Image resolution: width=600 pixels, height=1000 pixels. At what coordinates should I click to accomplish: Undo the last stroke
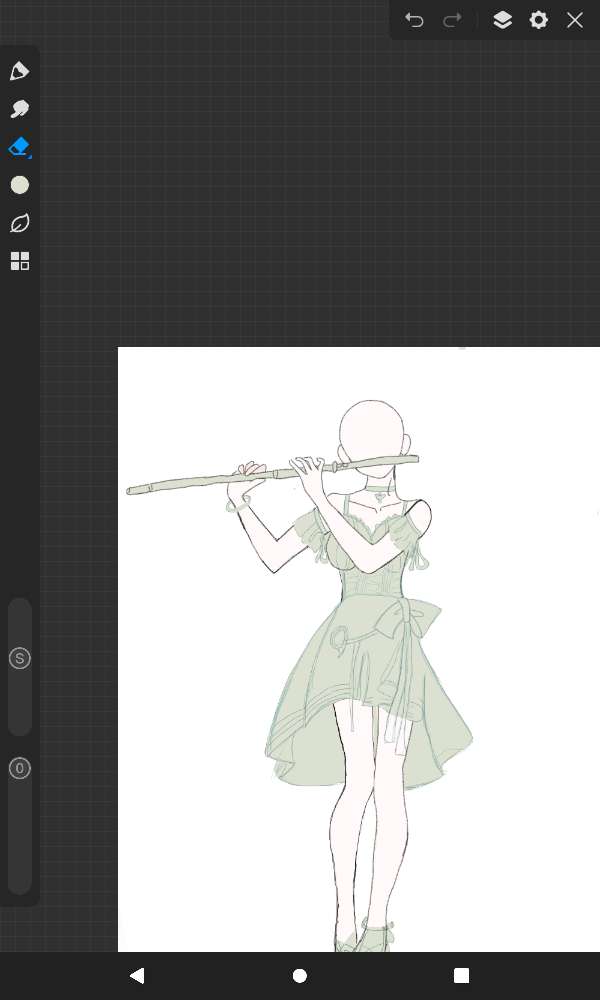point(414,20)
